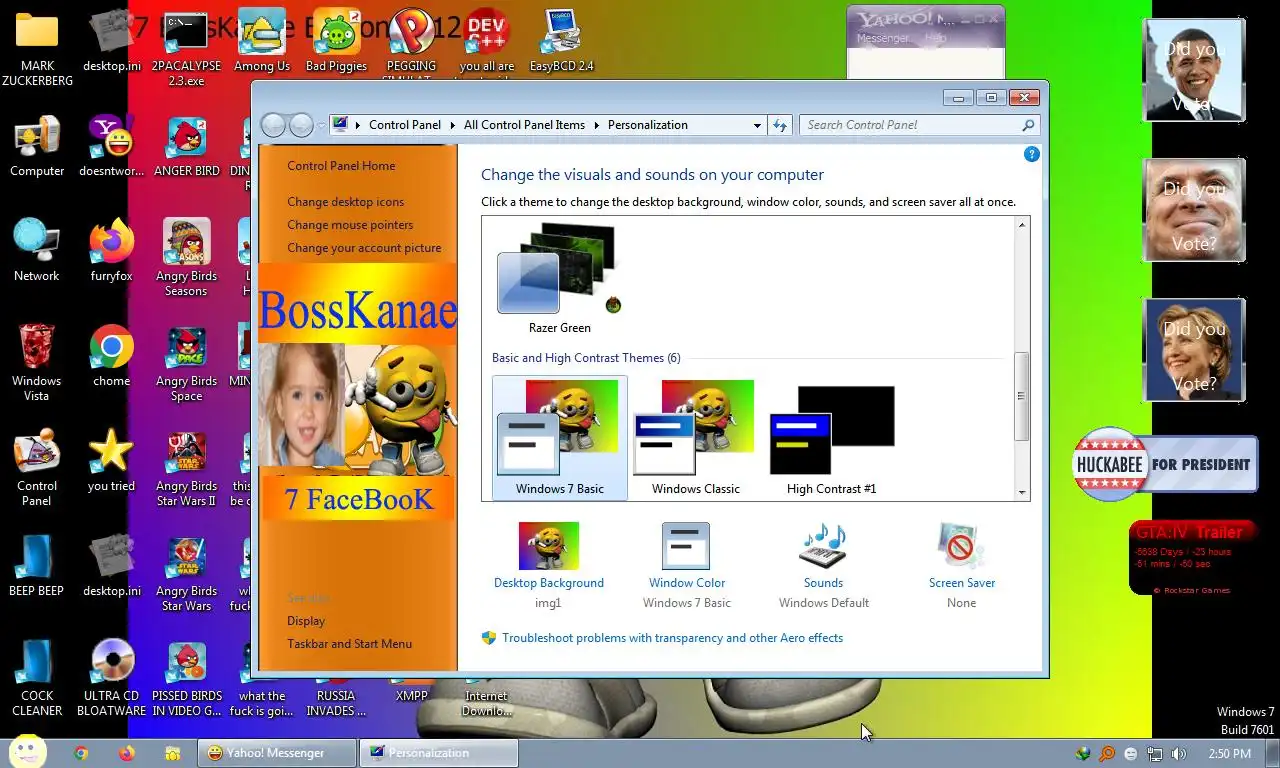Open Angry Birds Star Wars II shortcut
The height and width of the screenshot is (768, 1280).
(x=187, y=469)
